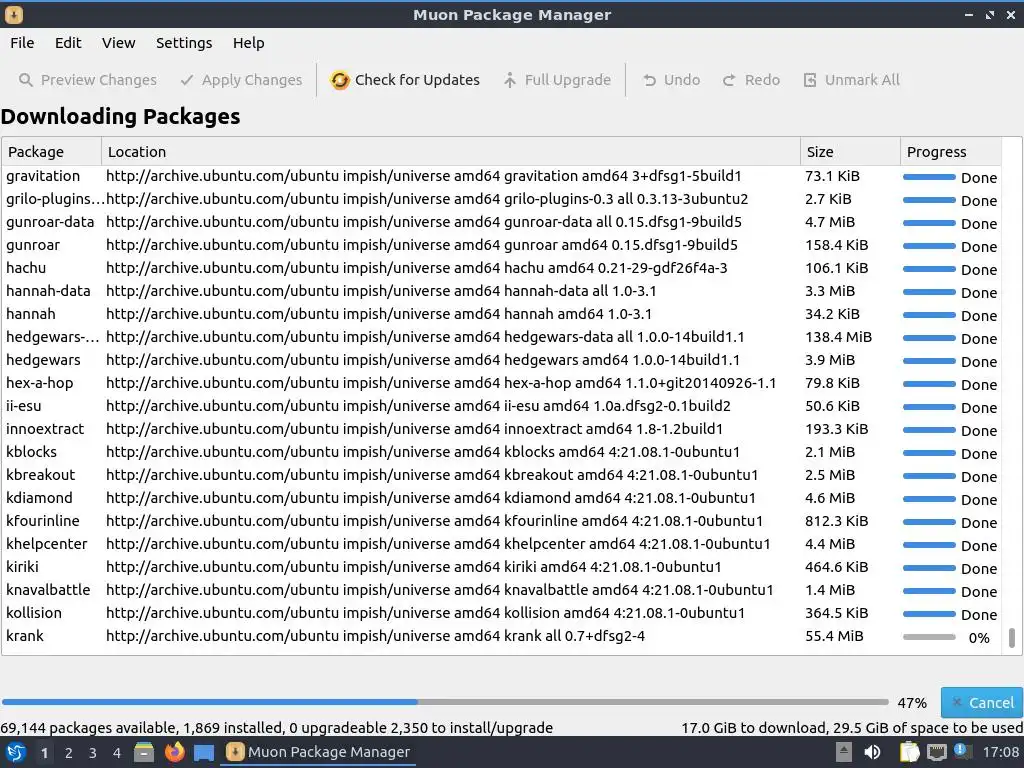Click the Unmark All icon
The width and height of the screenshot is (1024, 768).
[810, 80]
